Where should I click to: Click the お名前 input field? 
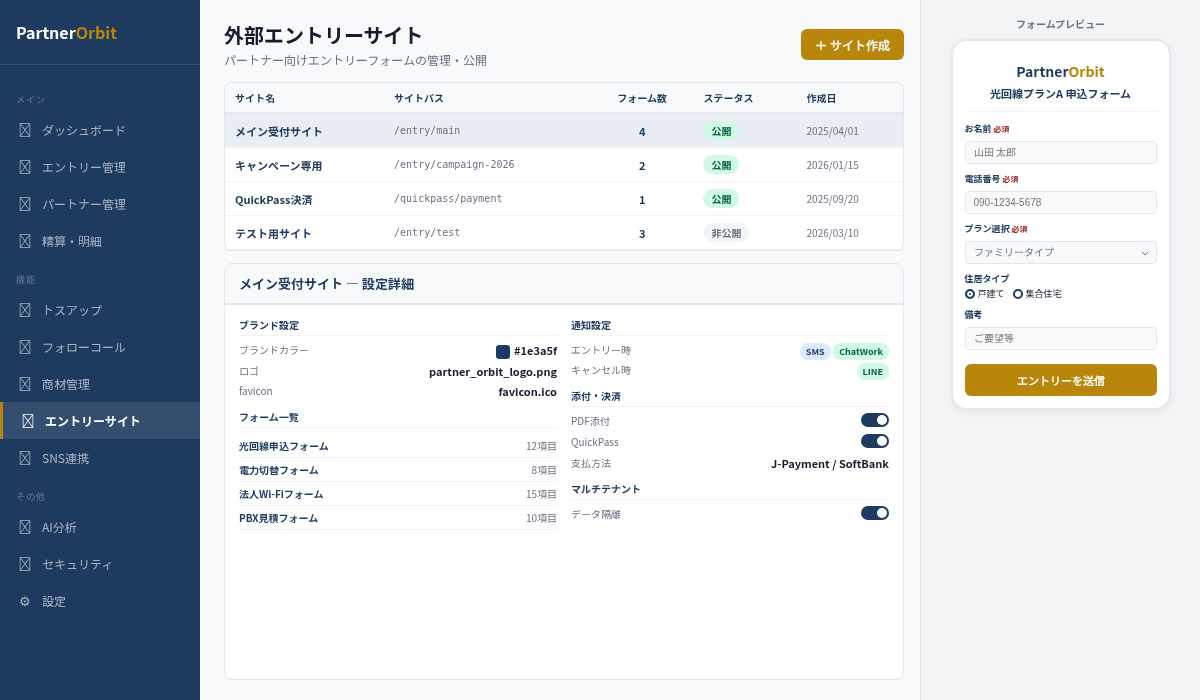tap(1060, 152)
